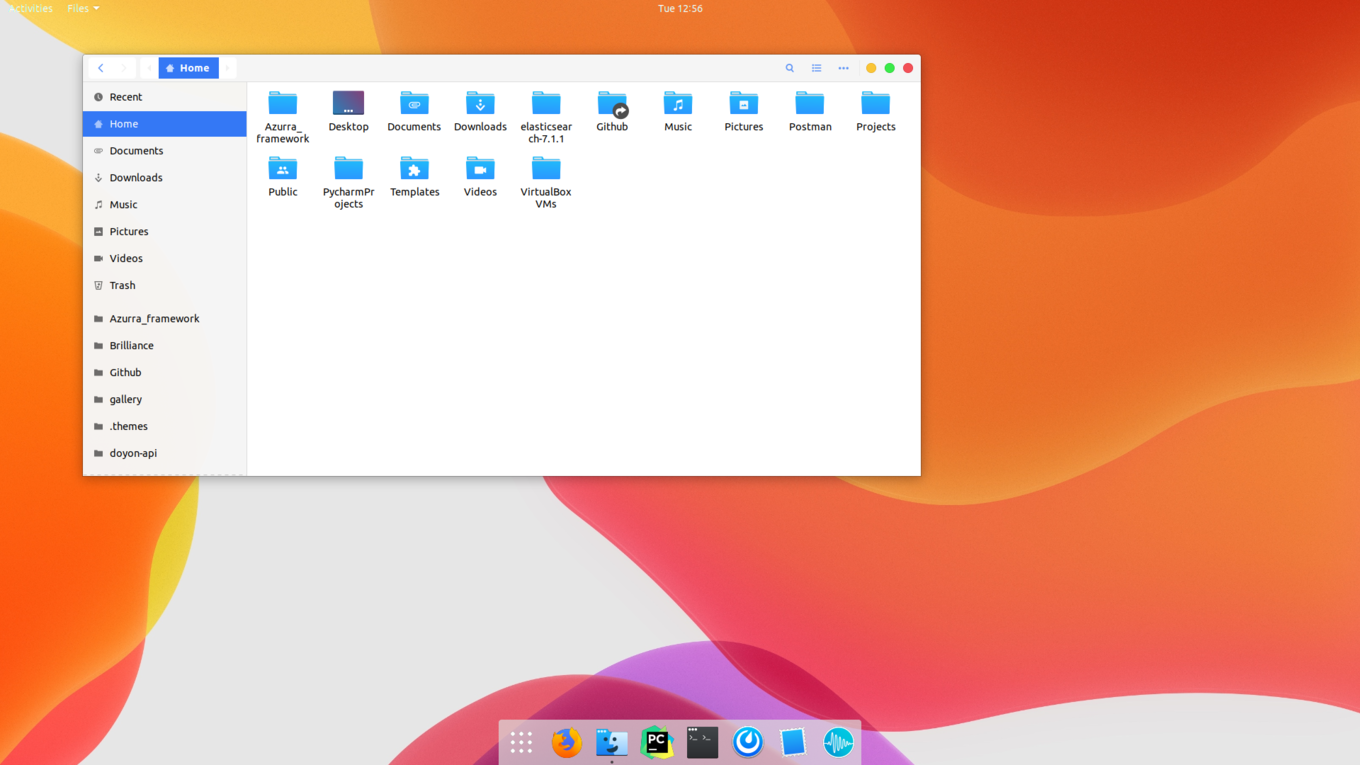Launch blue circular app in dock
The image size is (1360, 765).
point(747,742)
